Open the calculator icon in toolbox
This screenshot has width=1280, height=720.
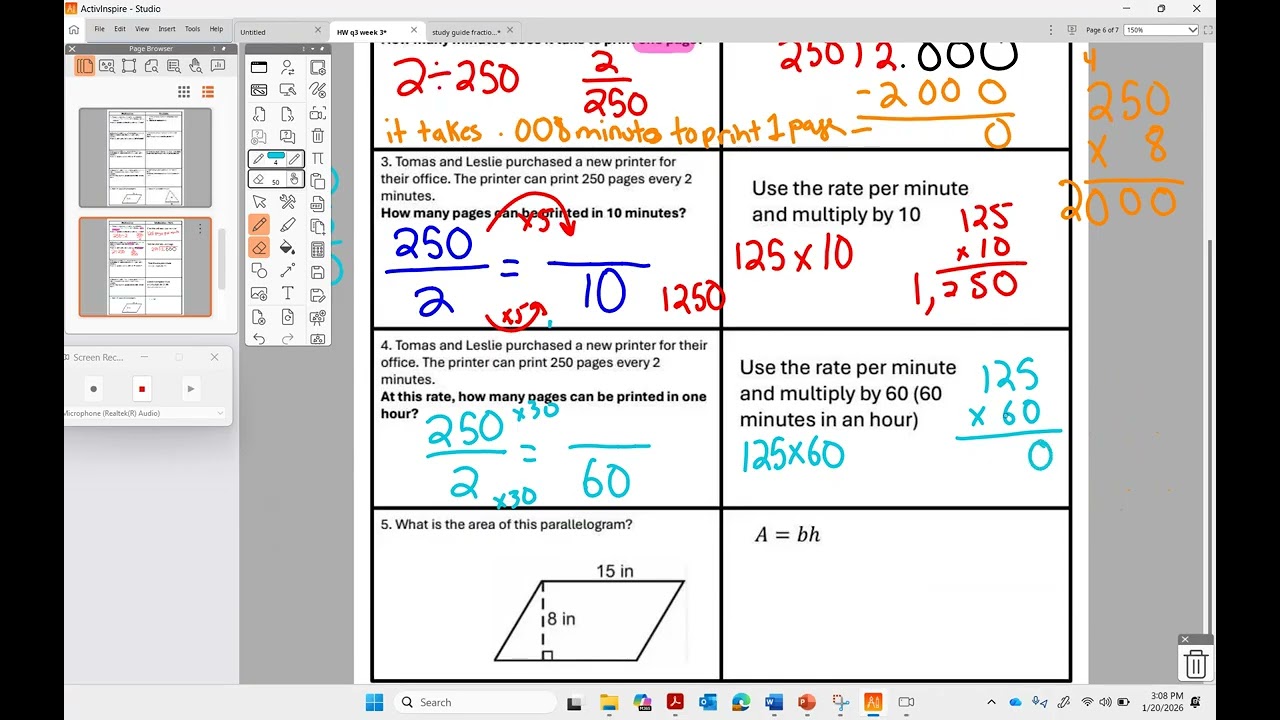click(317, 249)
